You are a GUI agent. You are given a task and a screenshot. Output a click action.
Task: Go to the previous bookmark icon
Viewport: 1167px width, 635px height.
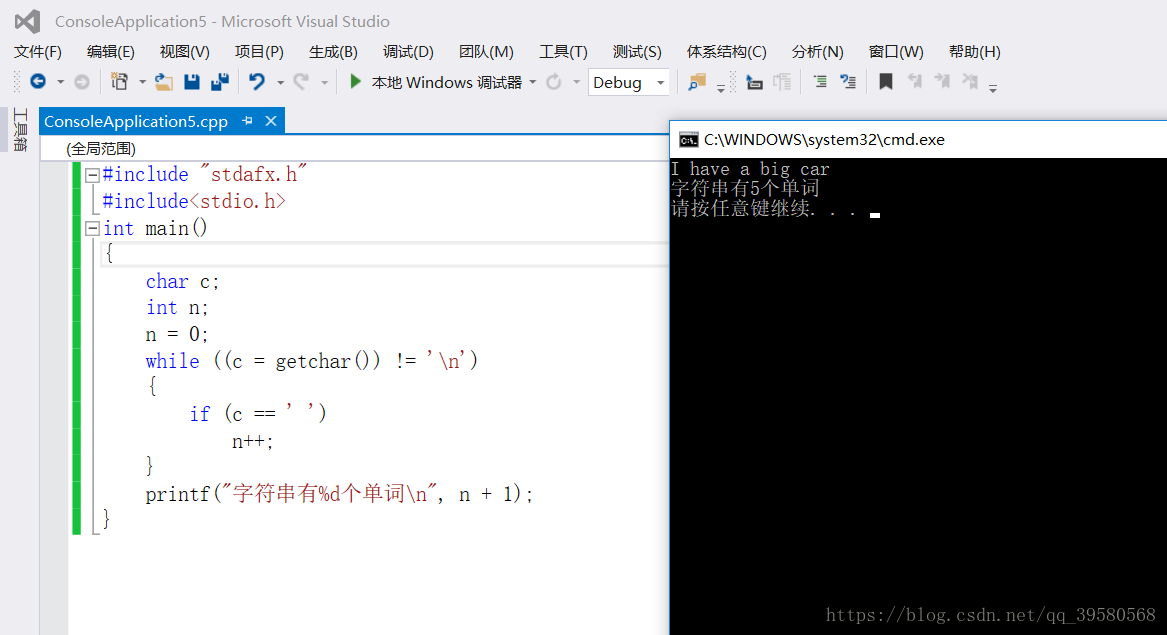(914, 82)
